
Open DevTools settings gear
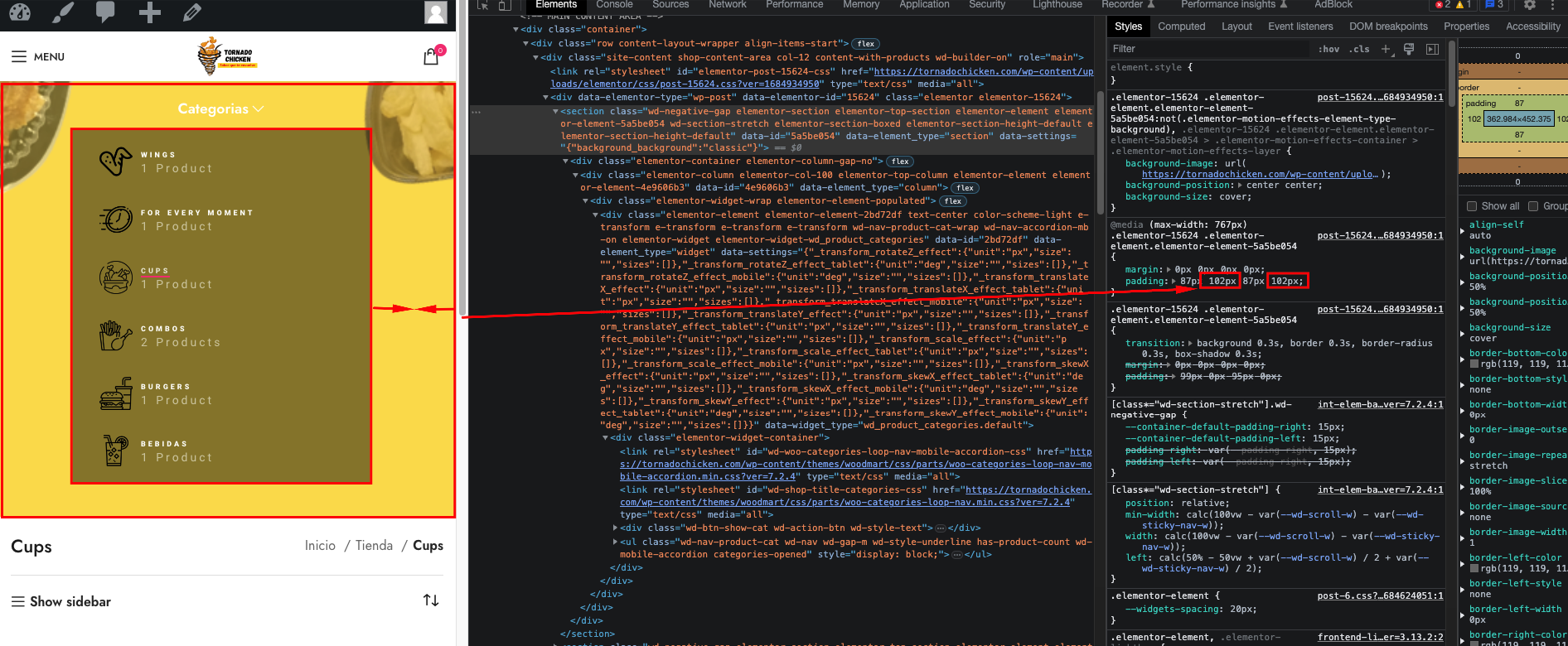1530,5
